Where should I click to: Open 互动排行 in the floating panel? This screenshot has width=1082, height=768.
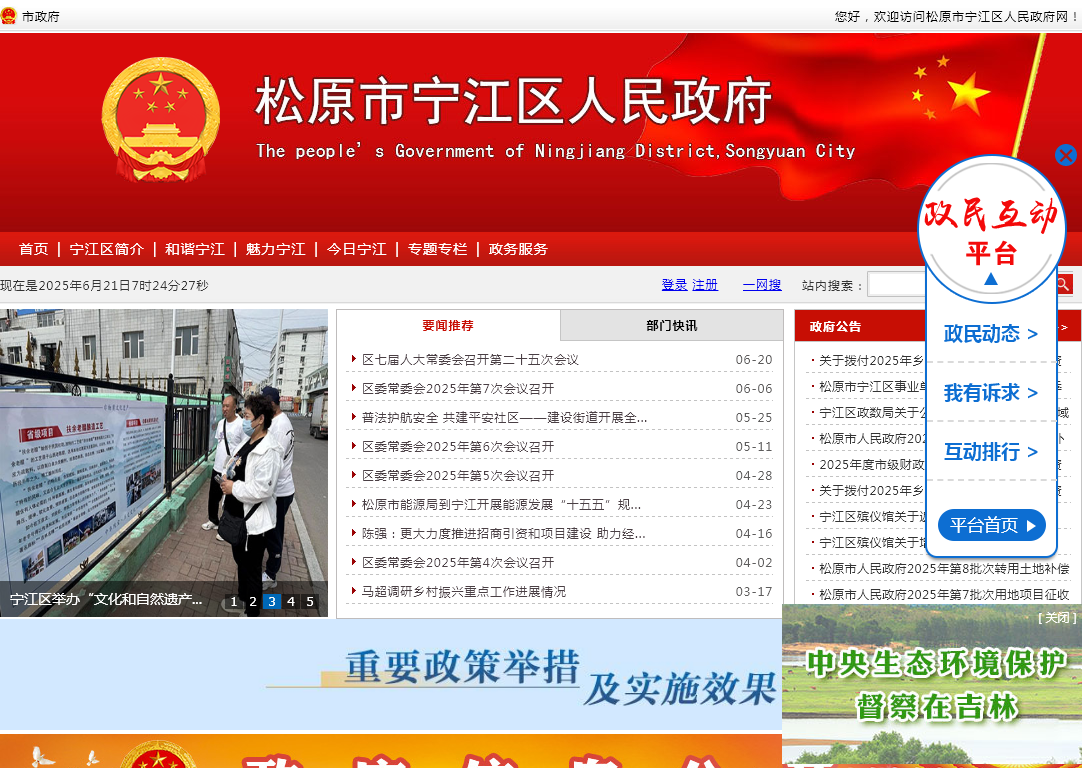(991, 452)
